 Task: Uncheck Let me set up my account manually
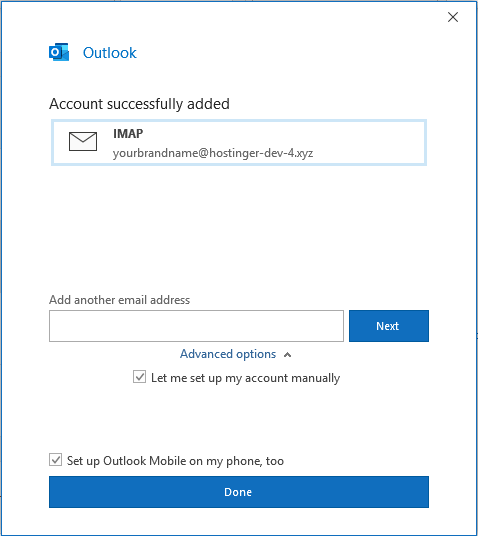[x=139, y=377]
